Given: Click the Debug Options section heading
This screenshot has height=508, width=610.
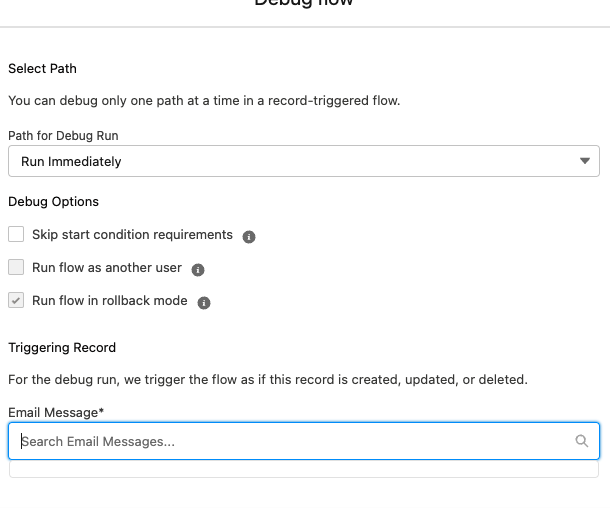Looking at the screenshot, I should pyautogui.click(x=53, y=201).
